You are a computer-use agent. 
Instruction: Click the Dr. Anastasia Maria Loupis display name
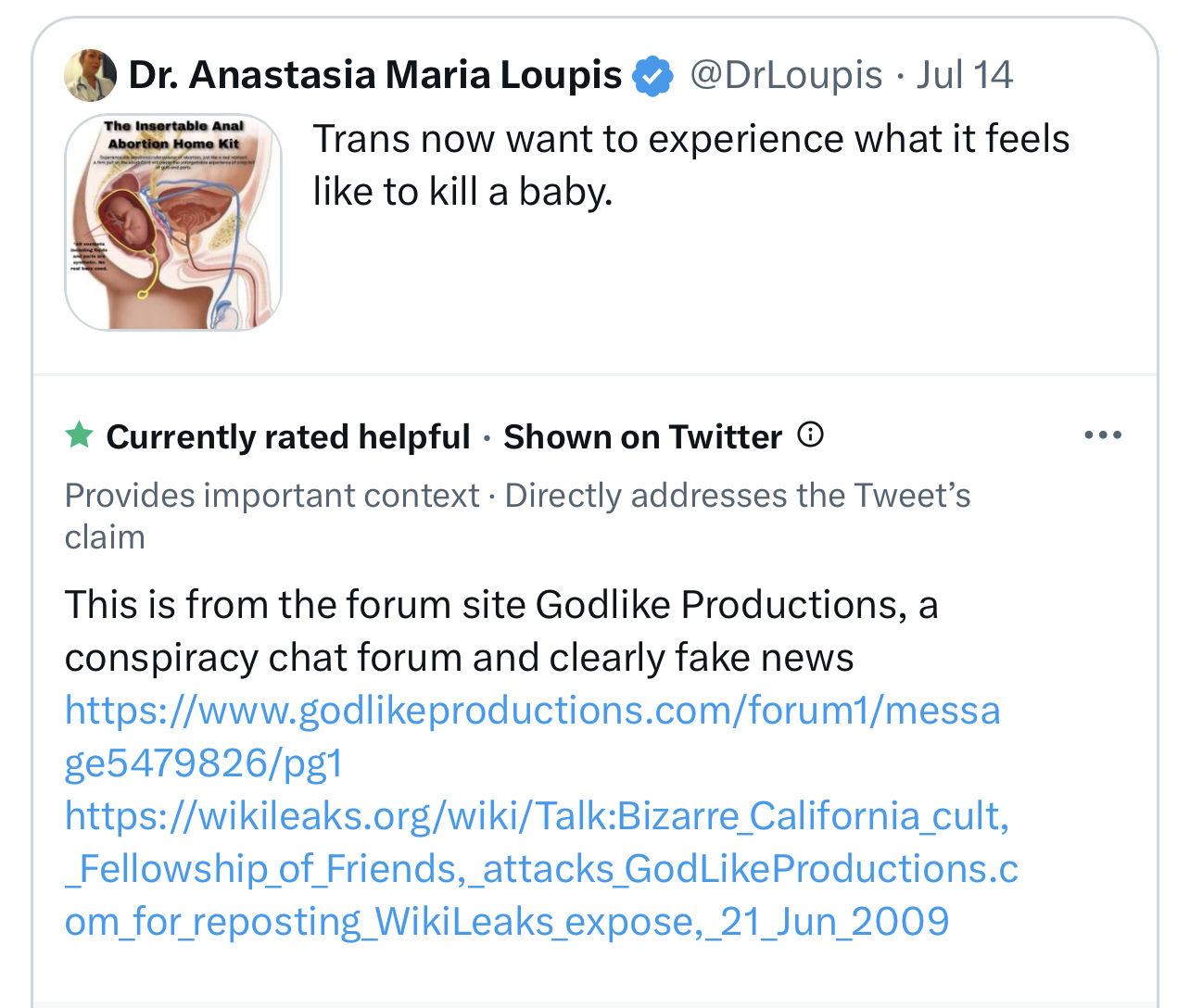375,75
